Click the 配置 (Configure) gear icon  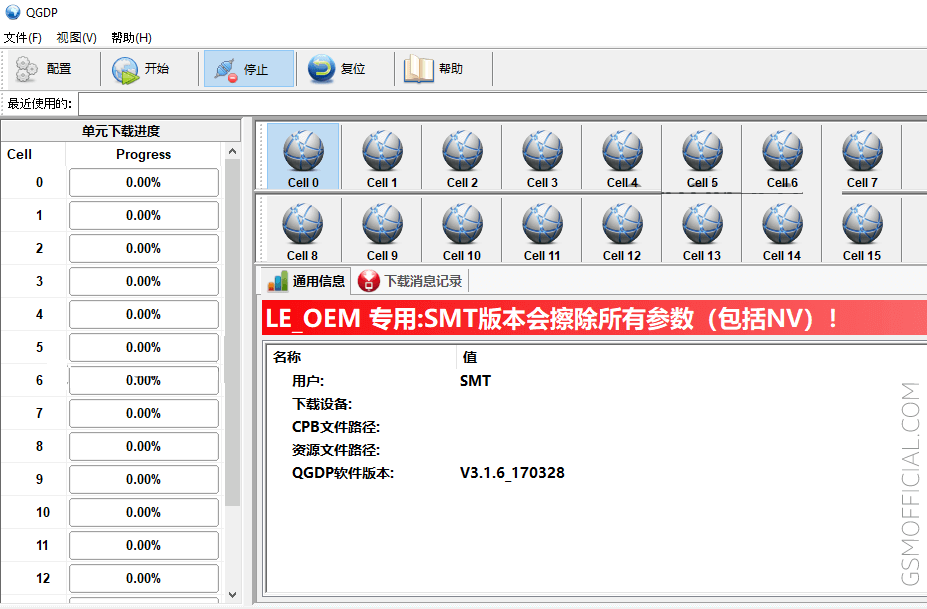pyautogui.click(x=27, y=69)
